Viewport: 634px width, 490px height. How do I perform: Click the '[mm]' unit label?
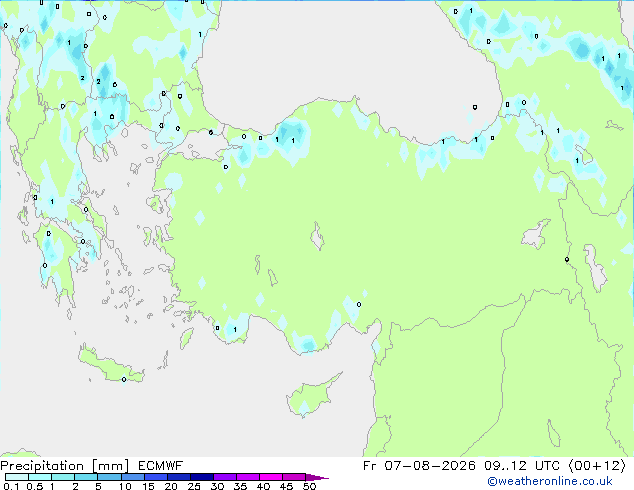coord(110,466)
